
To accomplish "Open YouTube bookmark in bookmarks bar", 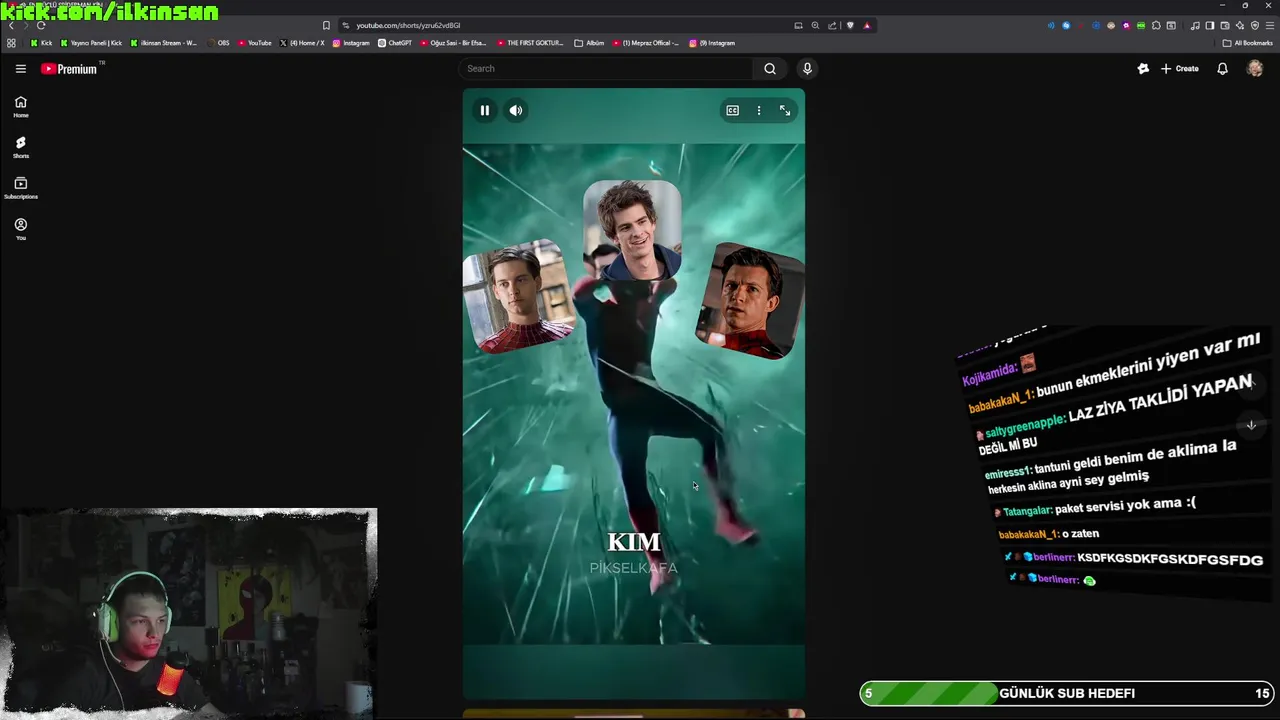I will (255, 43).
